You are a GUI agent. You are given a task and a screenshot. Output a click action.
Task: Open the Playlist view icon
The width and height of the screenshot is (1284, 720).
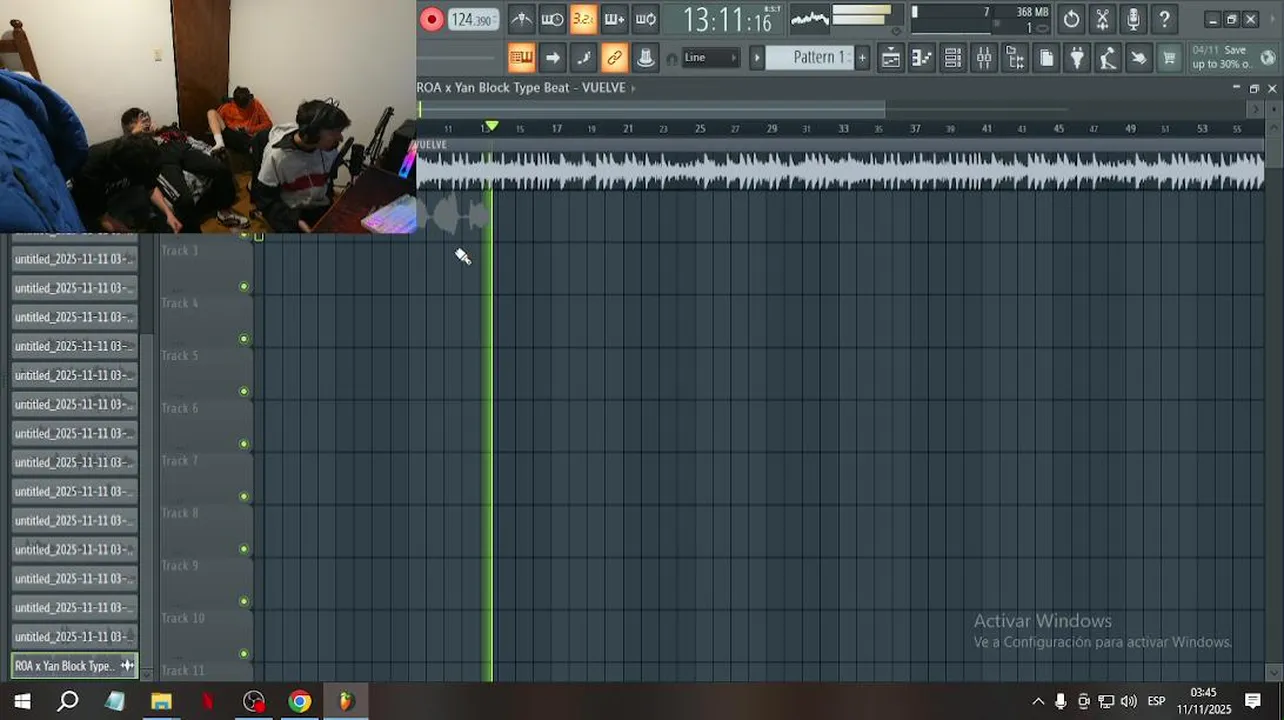(890, 58)
